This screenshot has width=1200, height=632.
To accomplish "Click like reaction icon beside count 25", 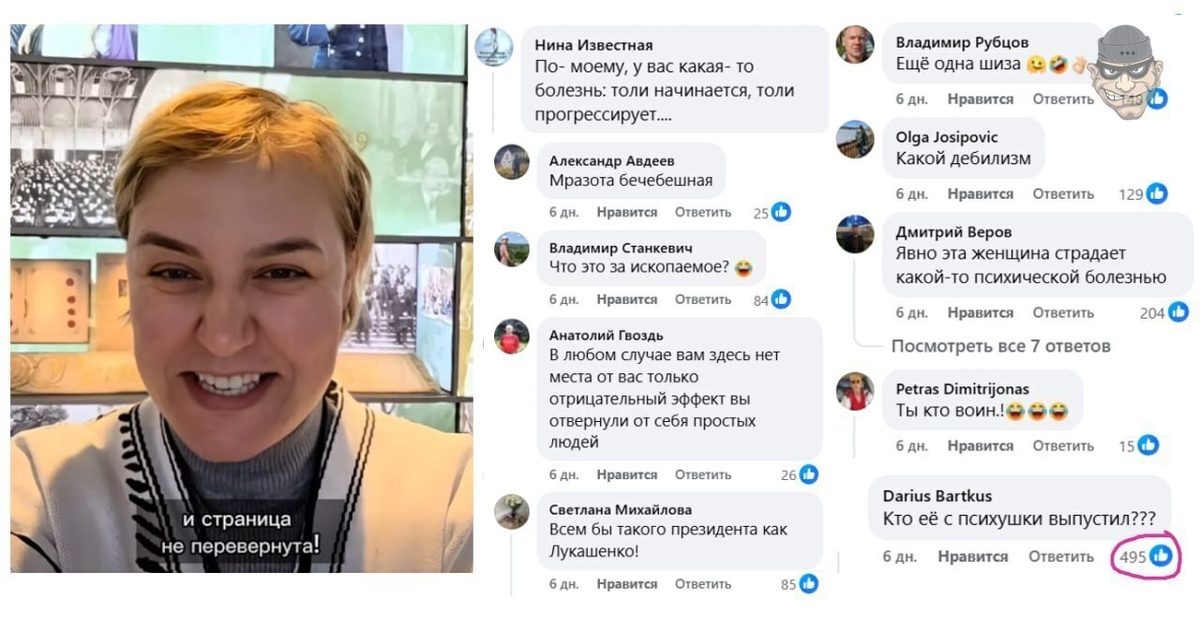I will 781,212.
